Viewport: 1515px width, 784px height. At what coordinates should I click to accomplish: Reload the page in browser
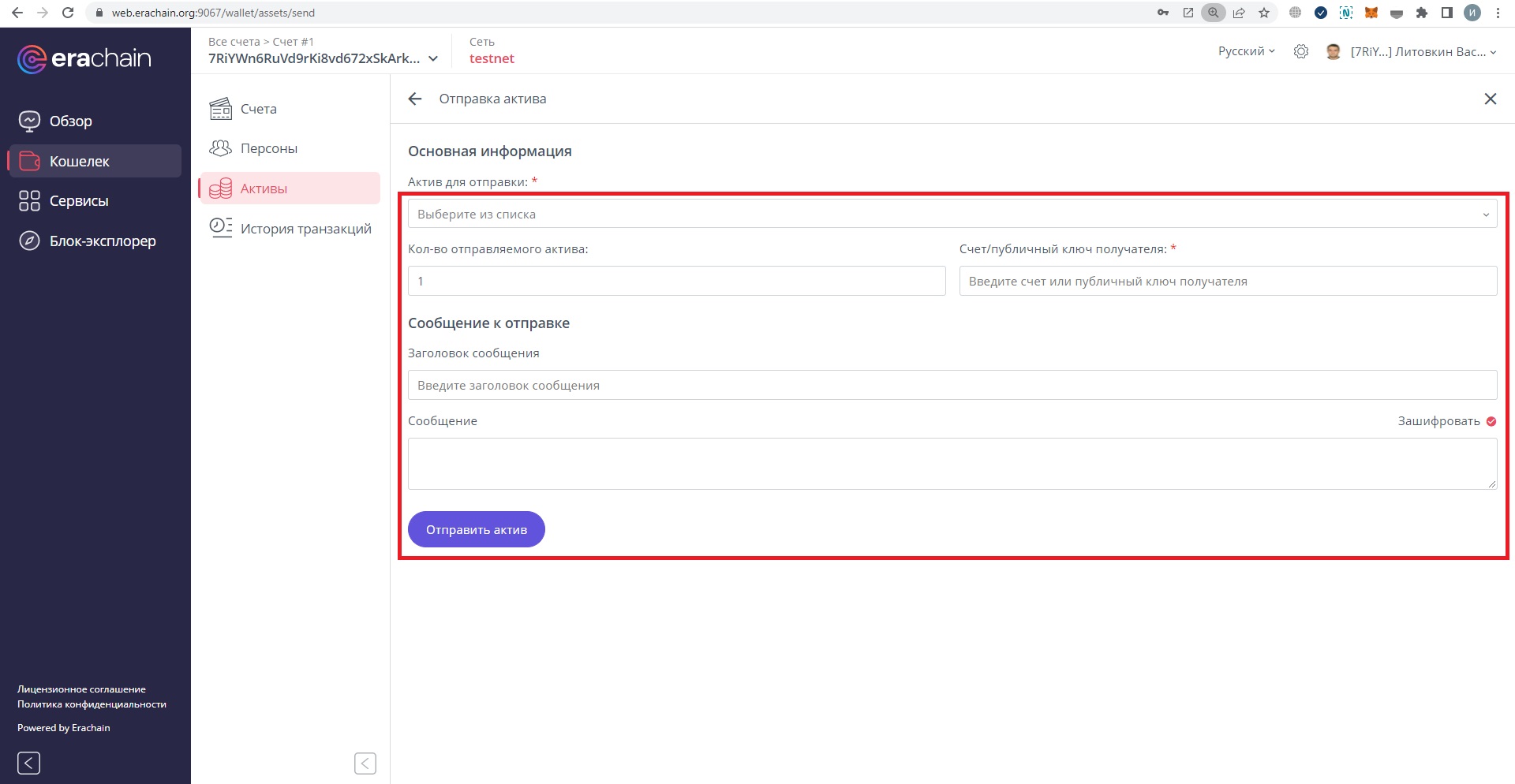coord(68,13)
